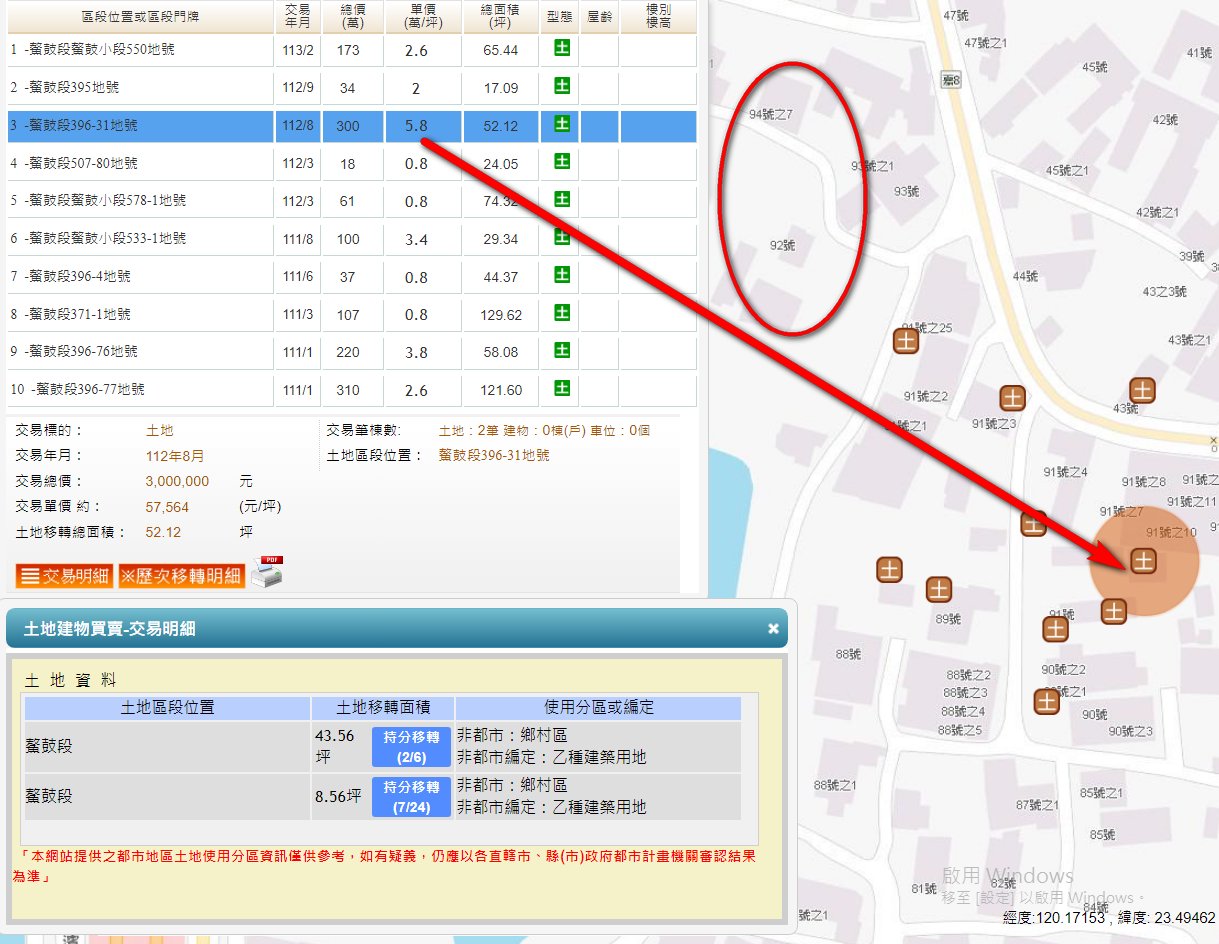
Task: Select the map land marker at 91號之25
Action: 906,342
